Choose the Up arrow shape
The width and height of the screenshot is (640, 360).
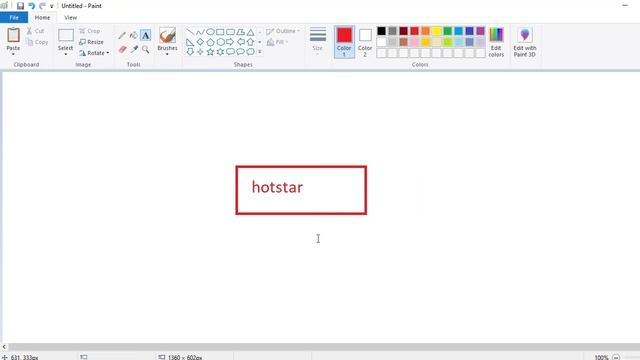(250, 42)
